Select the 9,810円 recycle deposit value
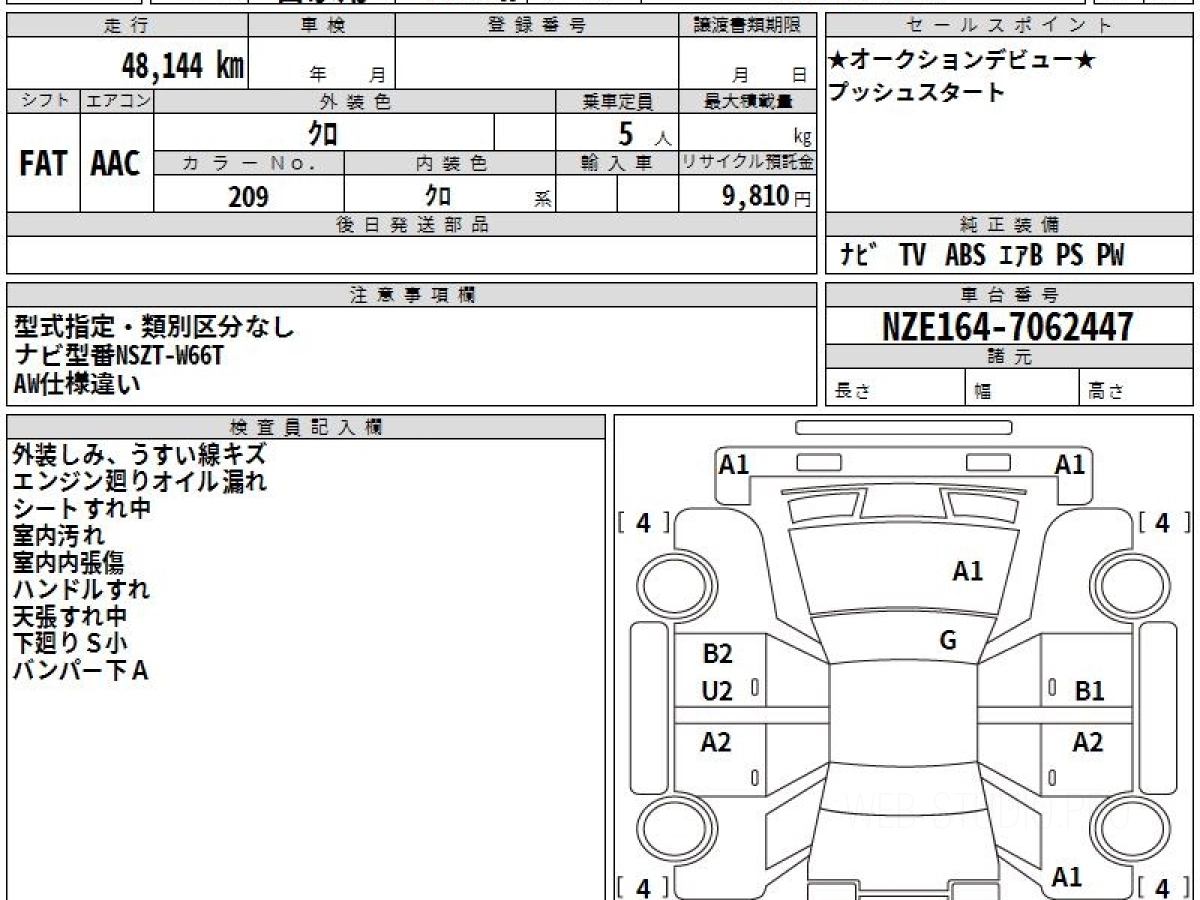1200x900 pixels. pyautogui.click(x=767, y=196)
